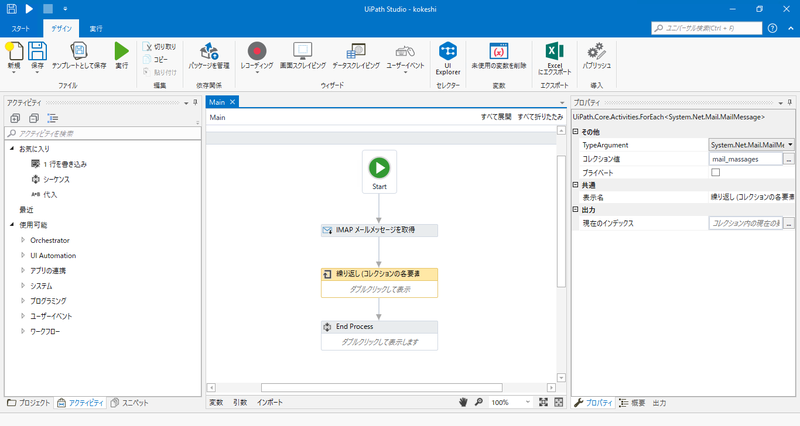800x426 pixels.
Task: Expand UI Automation tree node
Action: click(x=23, y=255)
